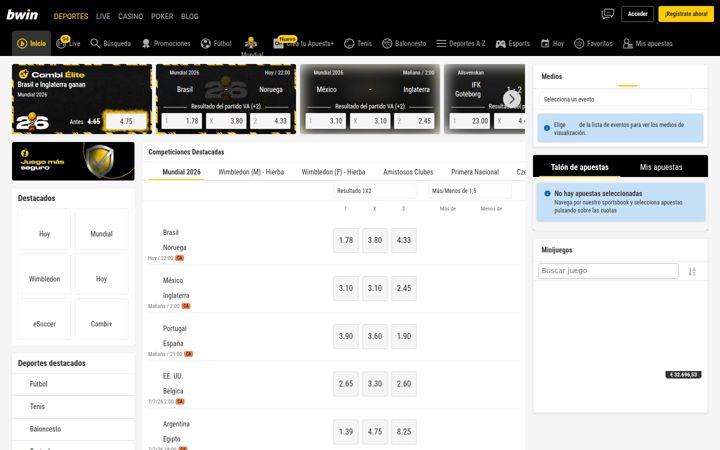Open Resultado 1X2 market dropdown

pyautogui.click(x=375, y=191)
